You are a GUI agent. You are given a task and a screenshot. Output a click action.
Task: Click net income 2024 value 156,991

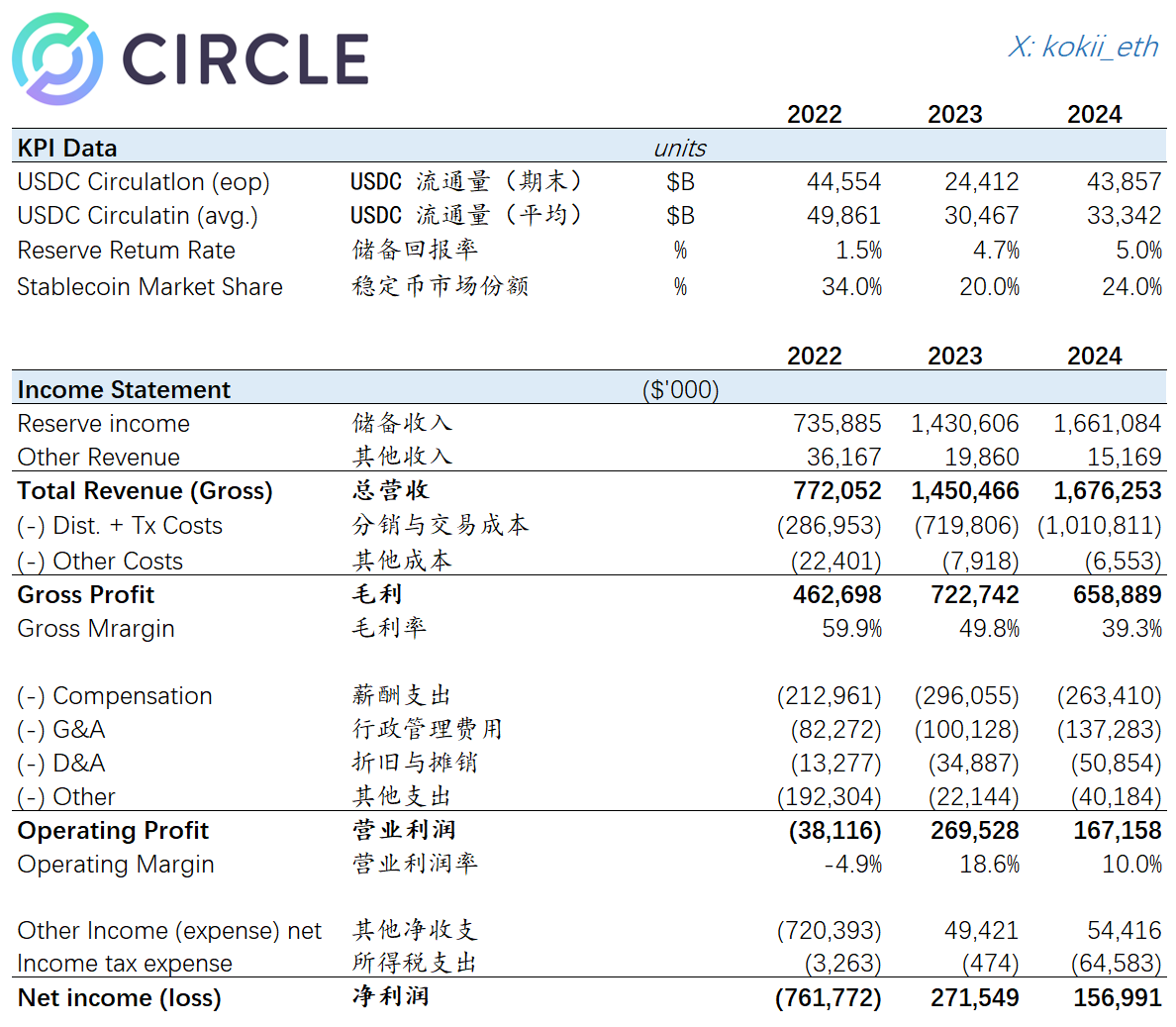[1117, 997]
